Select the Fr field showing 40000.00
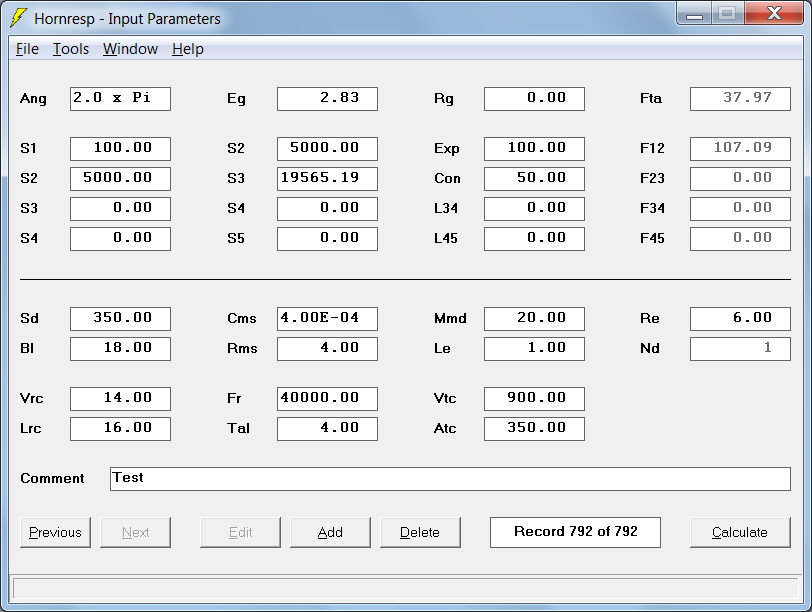The height and width of the screenshot is (612, 812). coord(327,399)
